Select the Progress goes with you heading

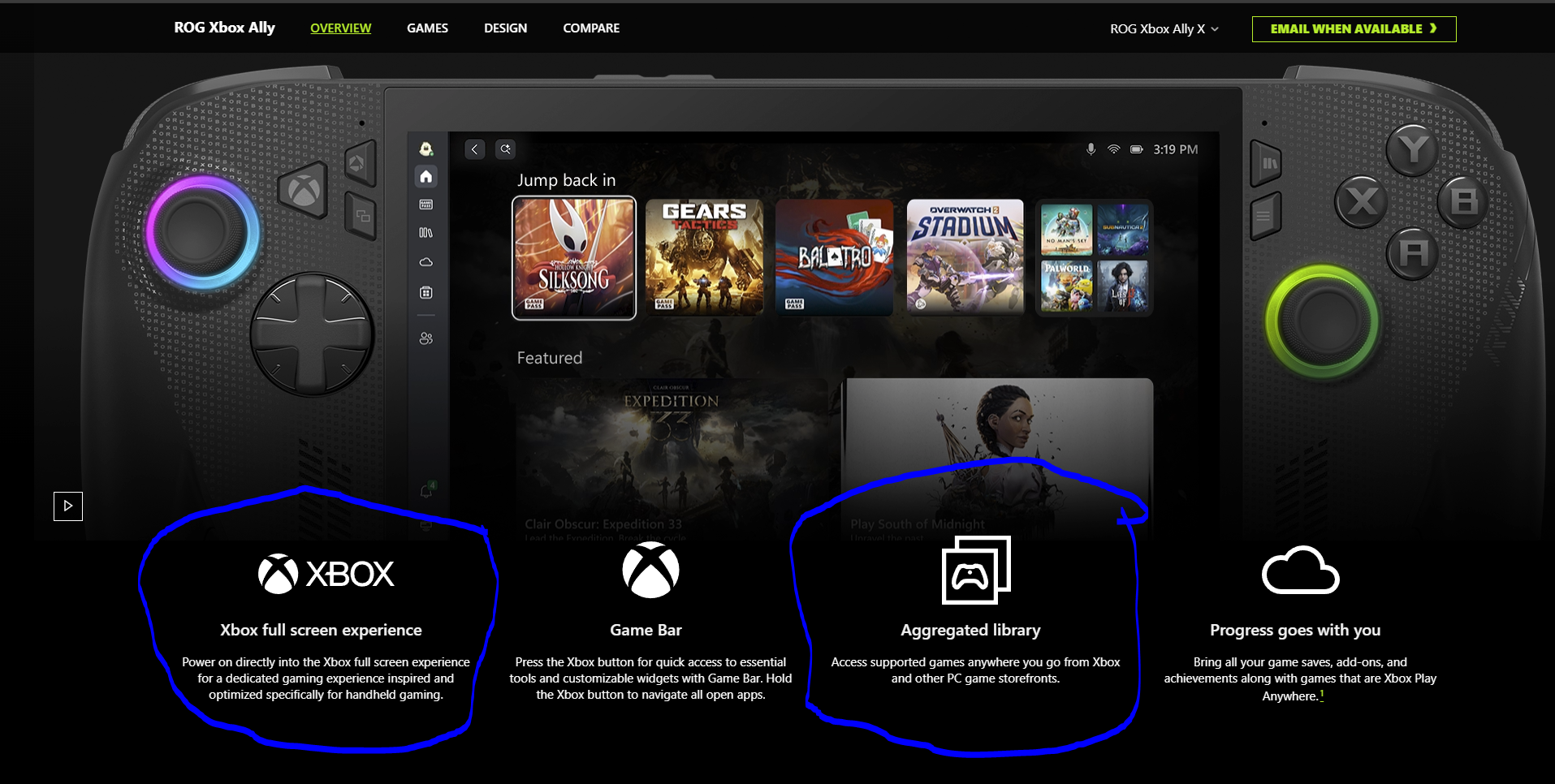(x=1295, y=630)
